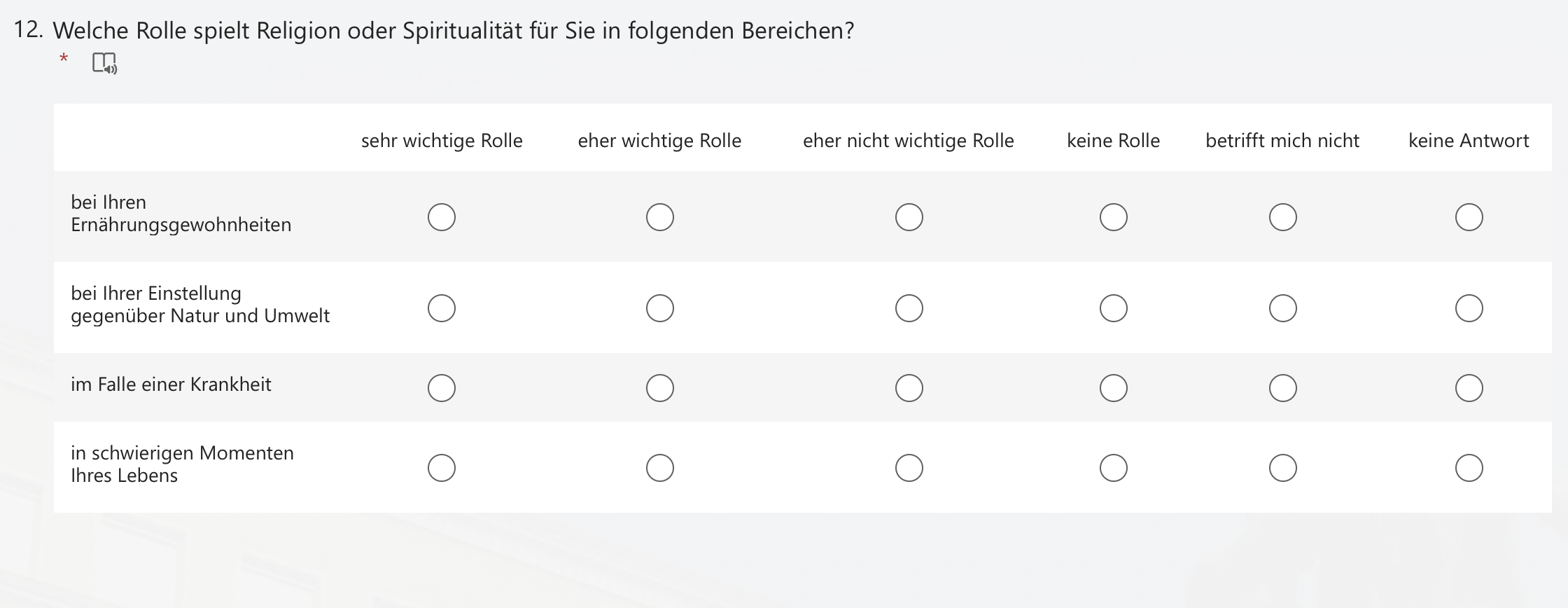
Task: Mark 'sehr wichtige Rolle' for Falle einer Krankheit
Action: [442, 388]
